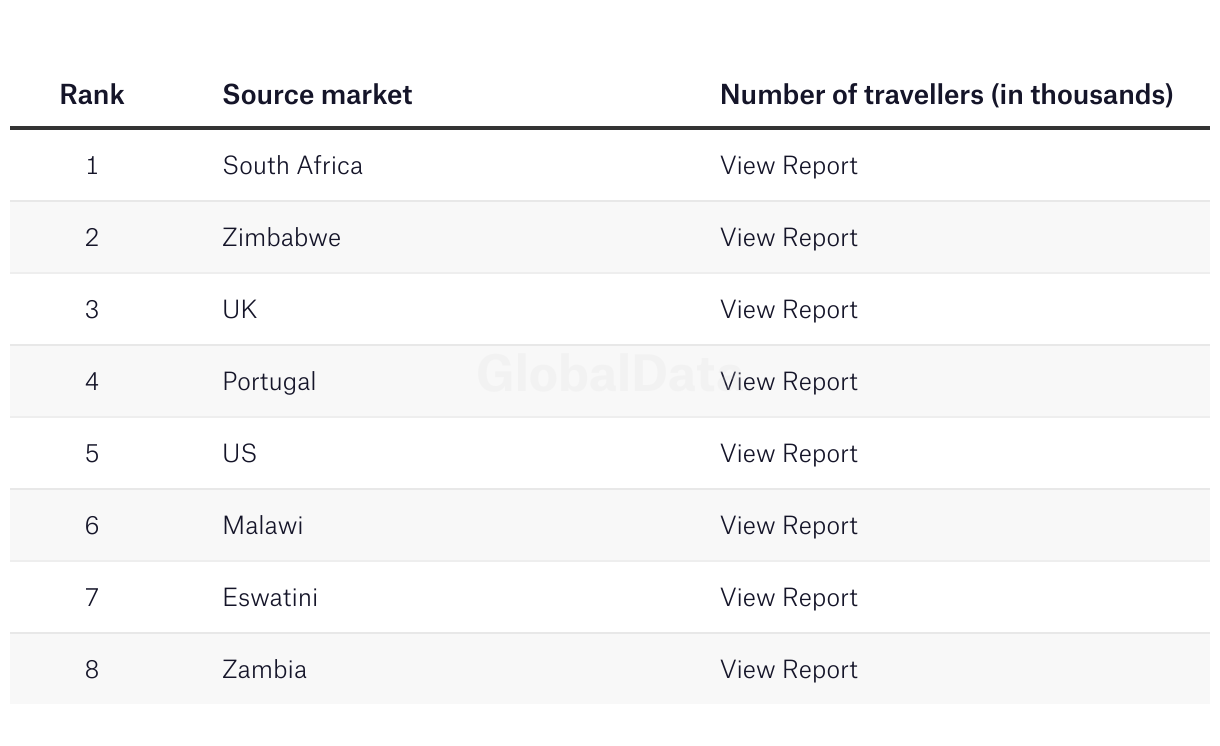This screenshot has height=746, width=1220.
Task: Select the Zimbabwe source market cell
Action: click(x=281, y=238)
